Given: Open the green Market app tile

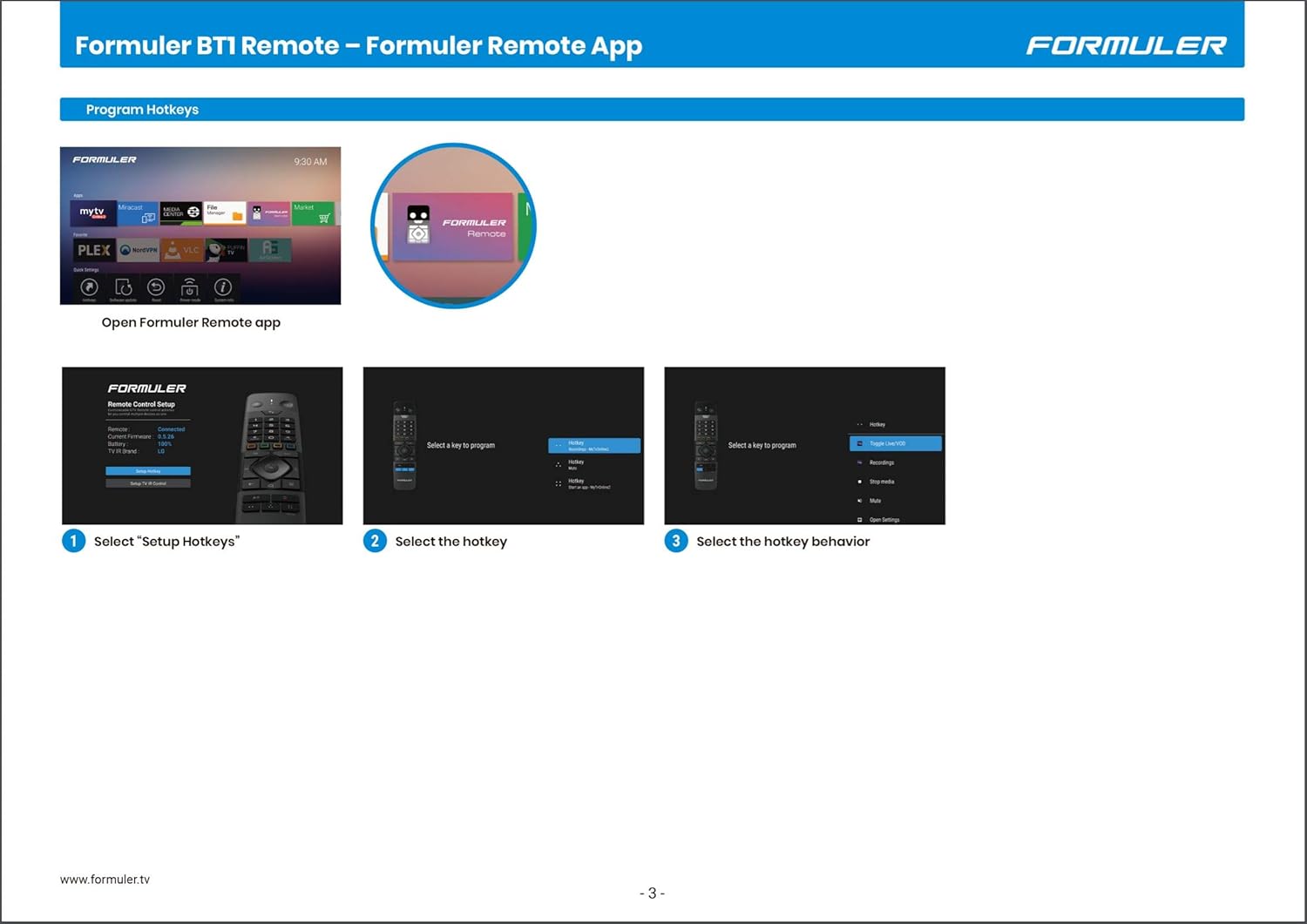Looking at the screenshot, I should pyautogui.click(x=313, y=212).
